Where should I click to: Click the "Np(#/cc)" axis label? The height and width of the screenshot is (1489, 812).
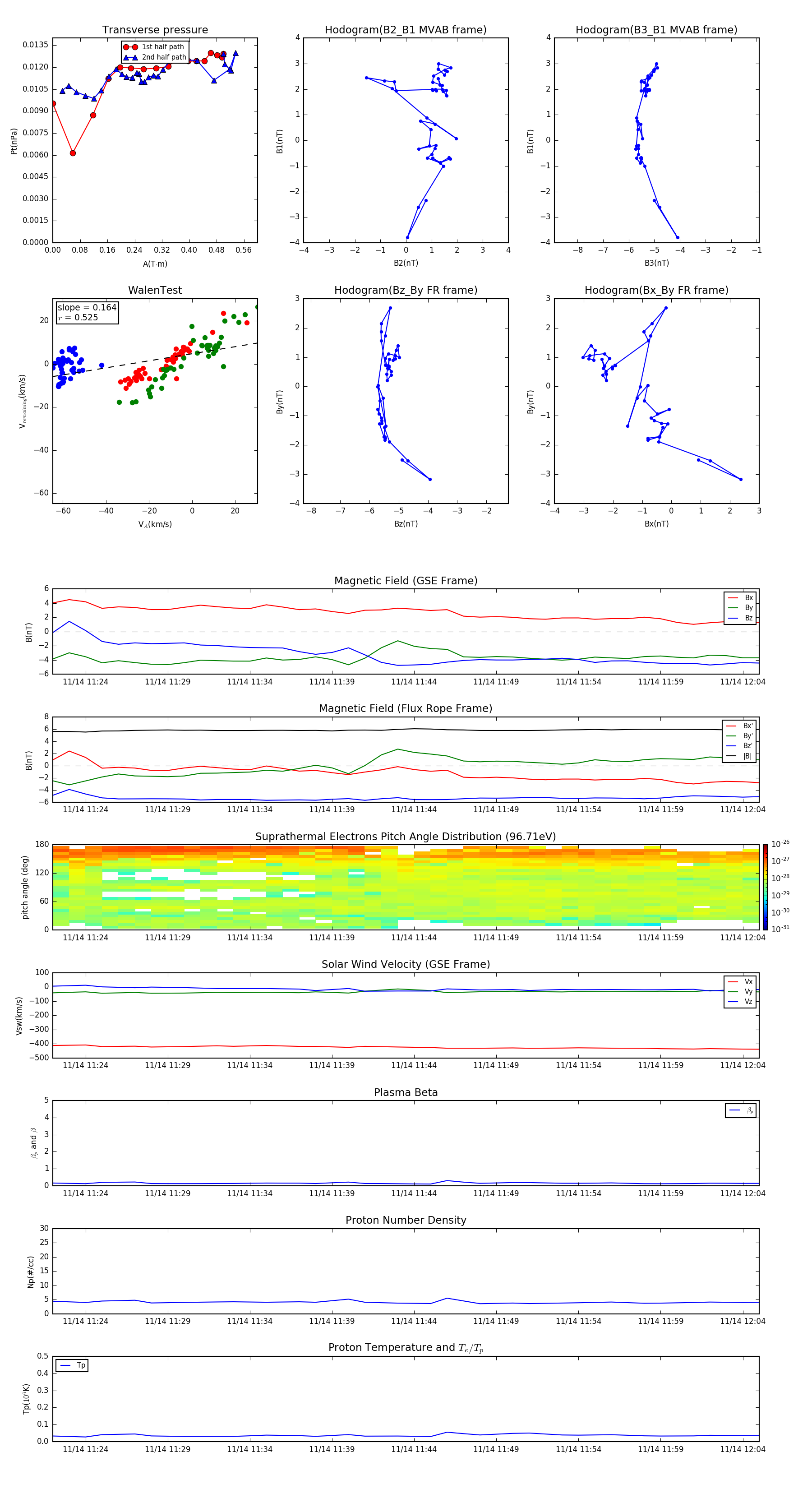tap(31, 1272)
